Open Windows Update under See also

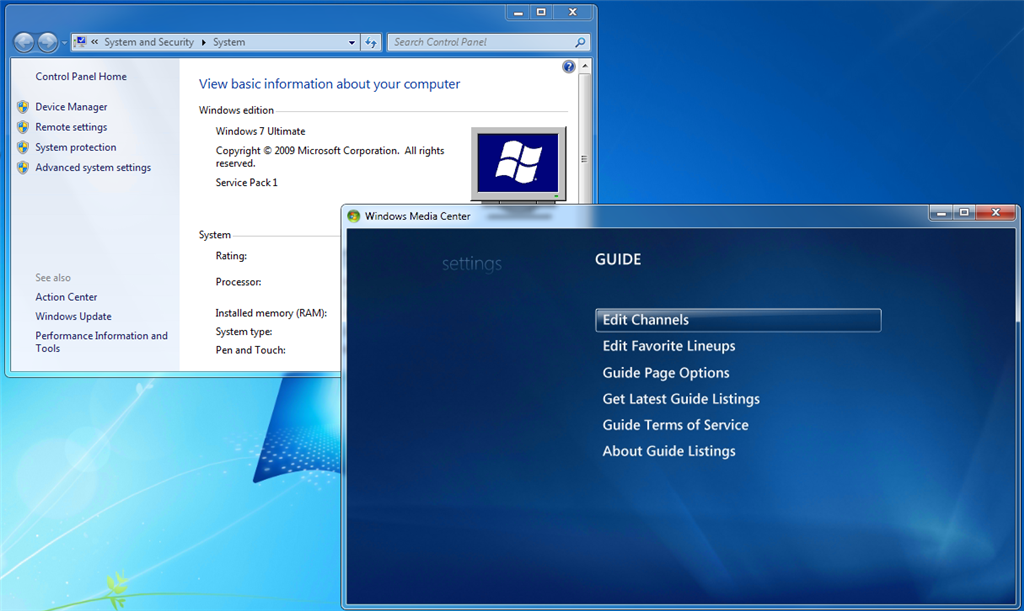click(x=73, y=317)
